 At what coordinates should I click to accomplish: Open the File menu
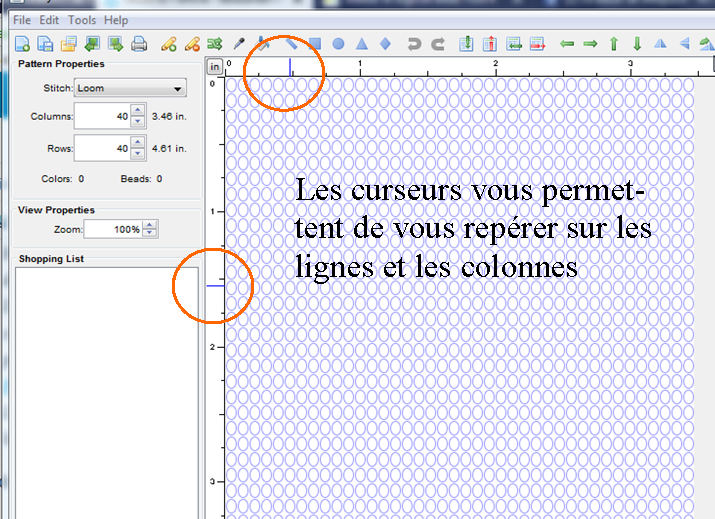point(21,20)
